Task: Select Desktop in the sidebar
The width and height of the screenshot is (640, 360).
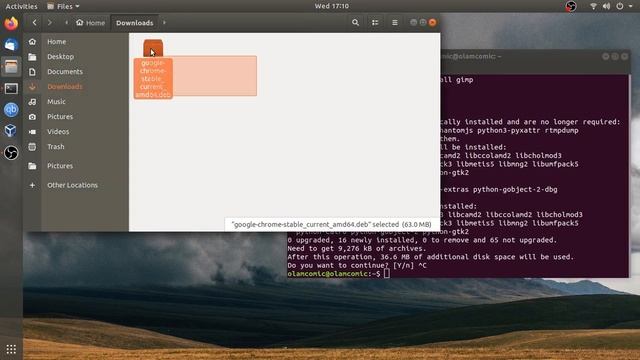Action: (x=60, y=57)
